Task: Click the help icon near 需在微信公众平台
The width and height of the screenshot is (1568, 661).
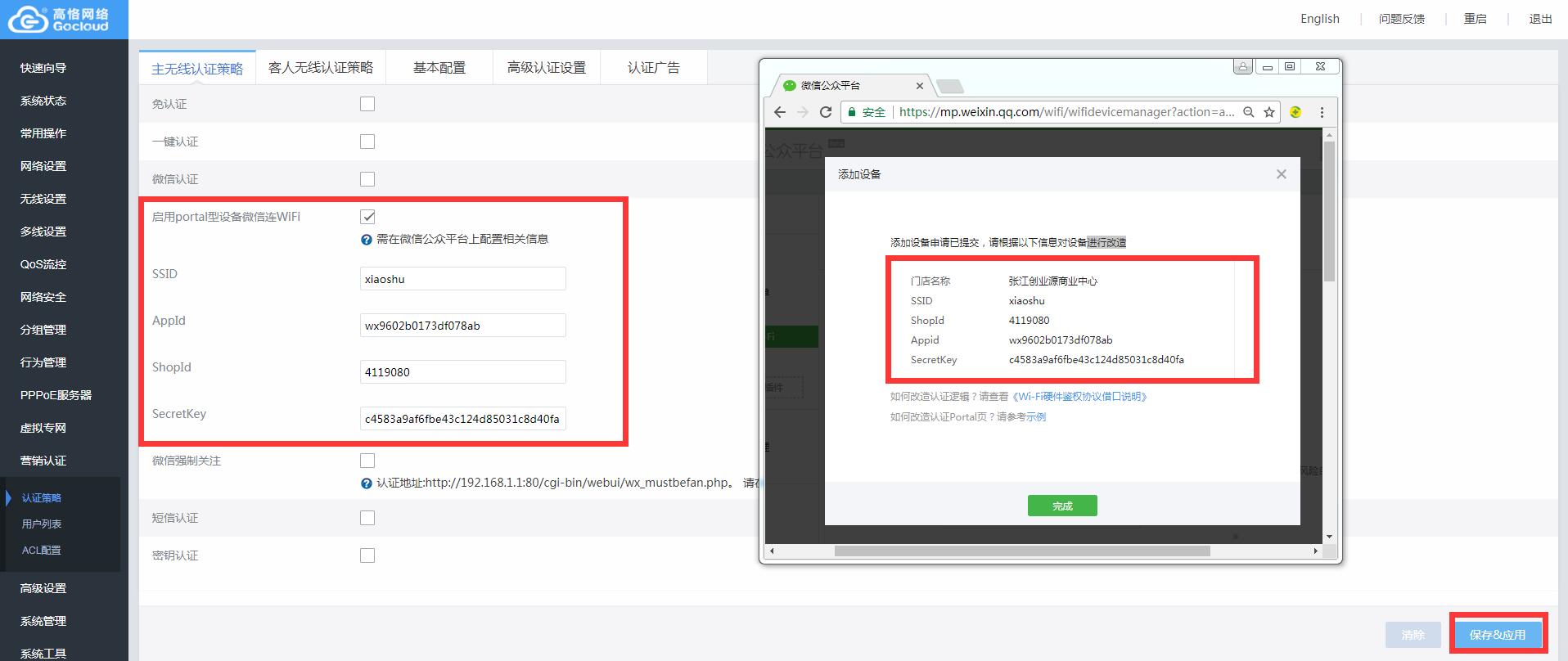Action: [367, 240]
